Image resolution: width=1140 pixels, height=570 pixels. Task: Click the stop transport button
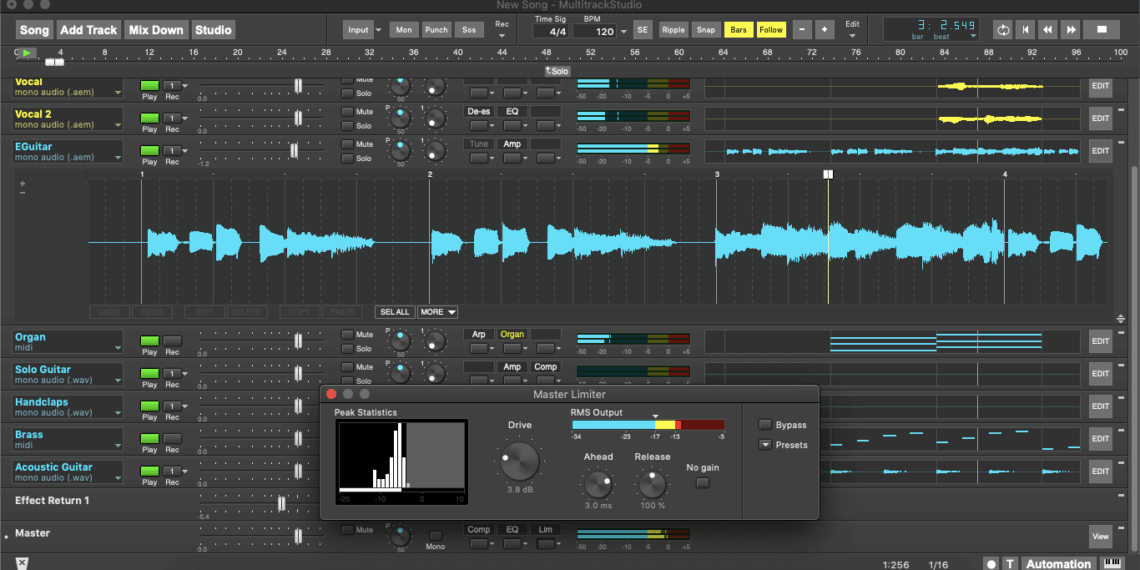click(x=1102, y=30)
